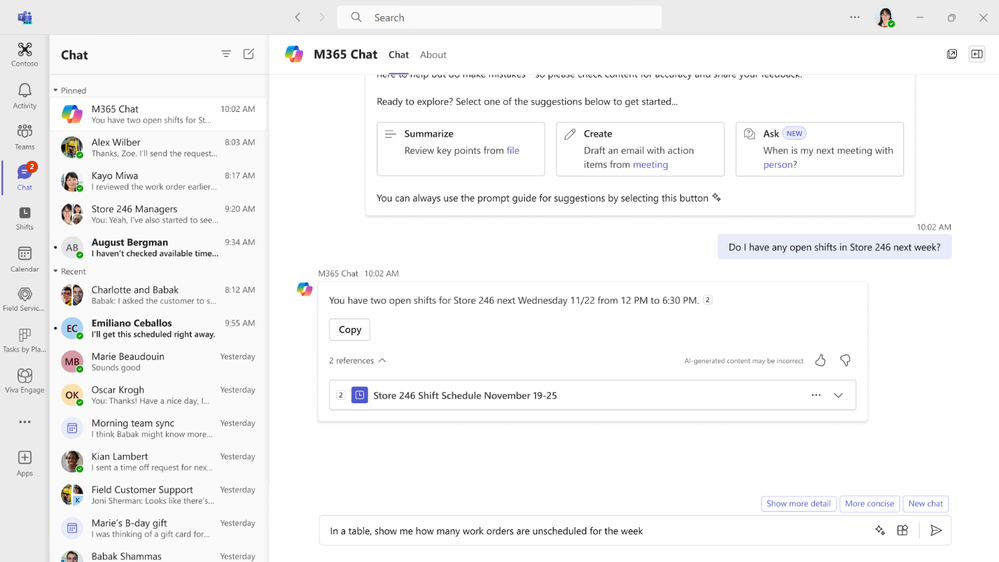Click the file link in Summarize card
Image resolution: width=999 pixels, height=562 pixels.
pyautogui.click(x=513, y=150)
